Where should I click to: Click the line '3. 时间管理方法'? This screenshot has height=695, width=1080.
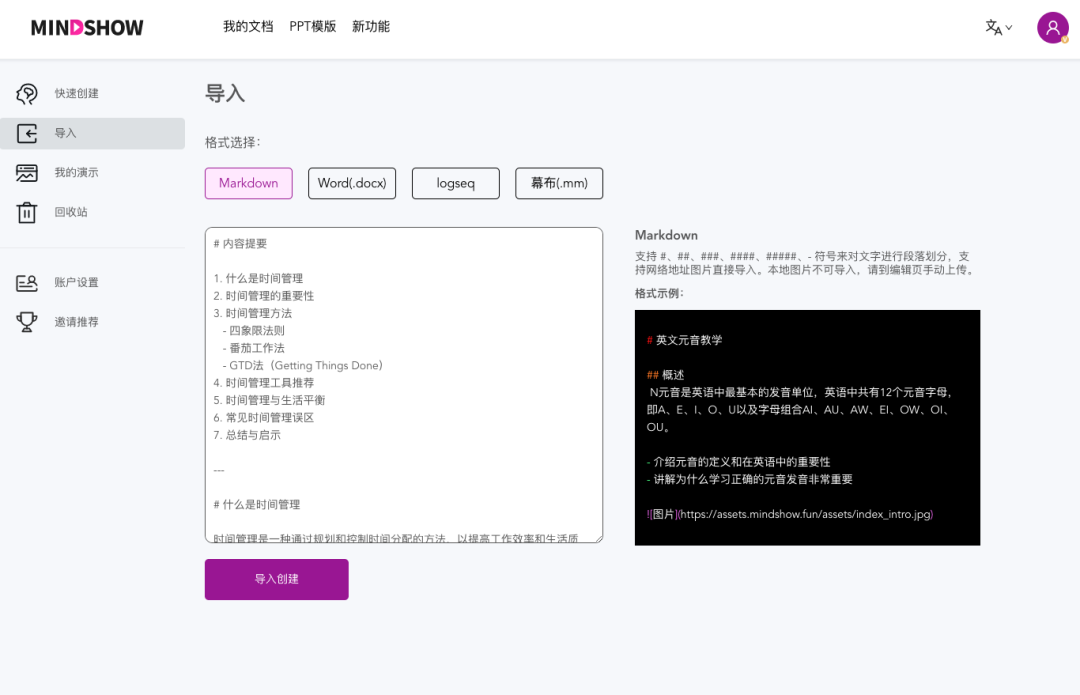click(x=253, y=313)
